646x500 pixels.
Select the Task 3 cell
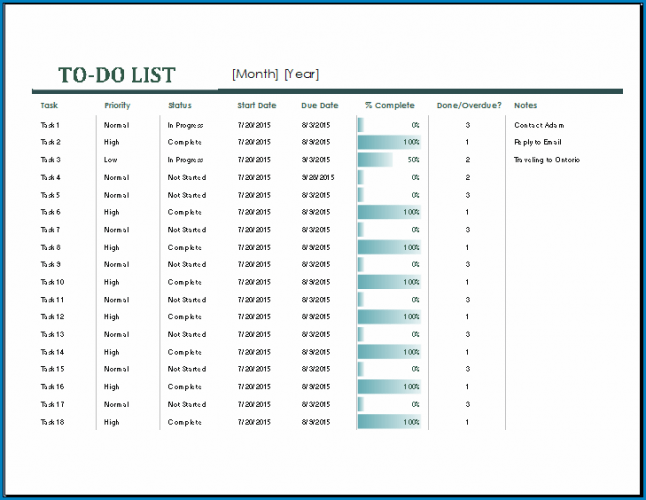pos(50,160)
